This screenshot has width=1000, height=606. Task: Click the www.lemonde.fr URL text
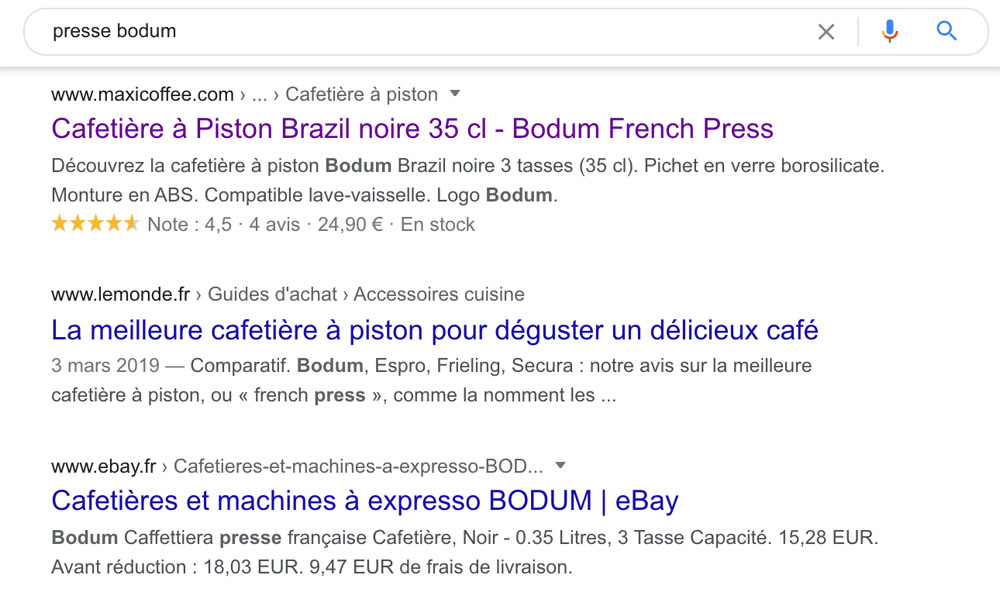click(121, 294)
